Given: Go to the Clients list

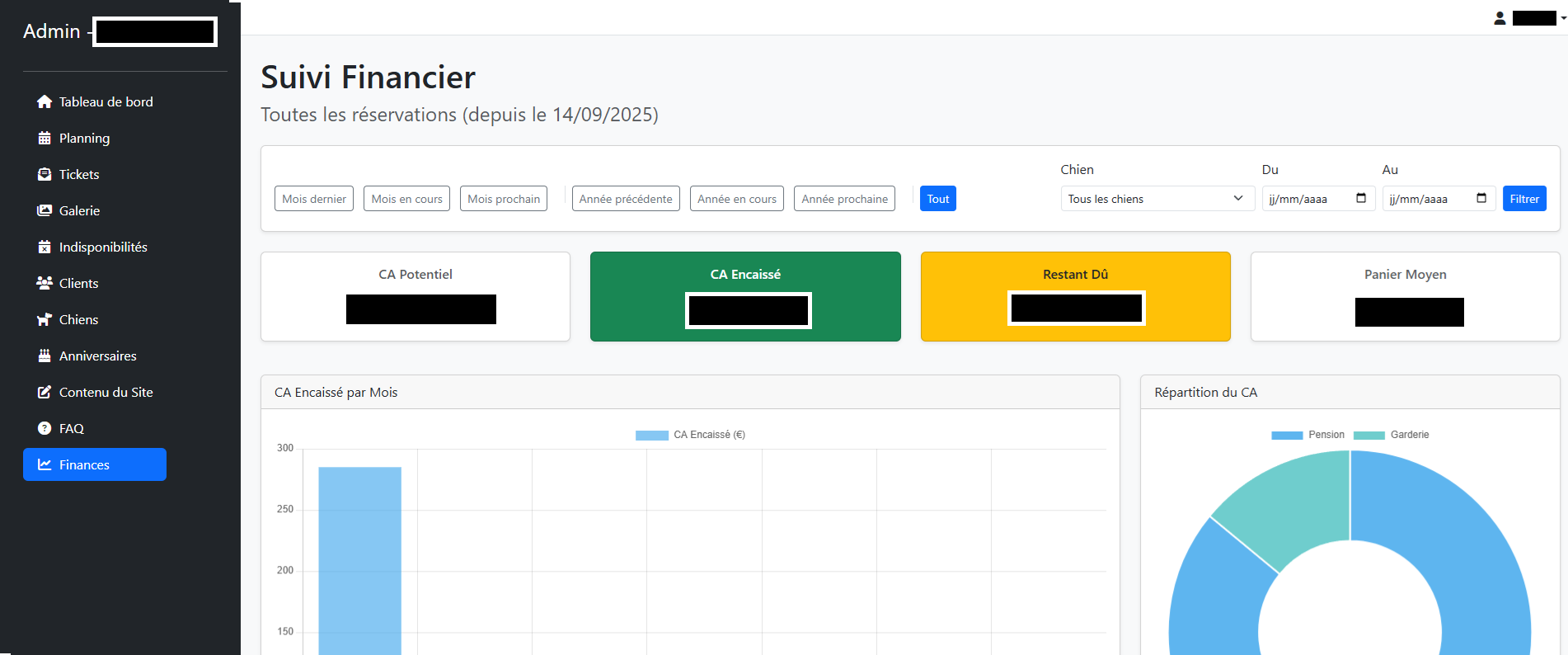Looking at the screenshot, I should (95, 283).
